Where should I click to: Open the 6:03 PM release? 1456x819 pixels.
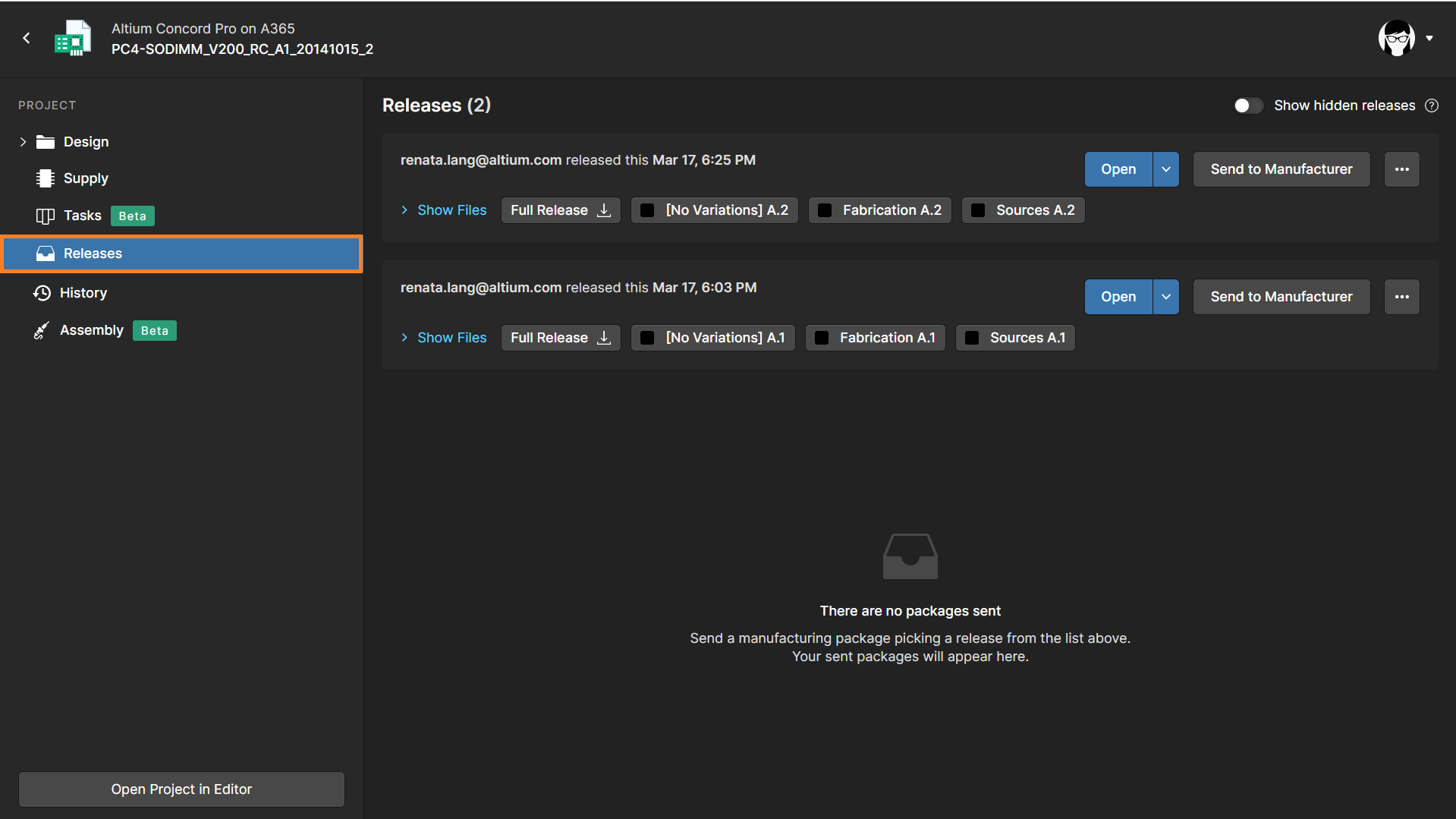tap(1118, 297)
